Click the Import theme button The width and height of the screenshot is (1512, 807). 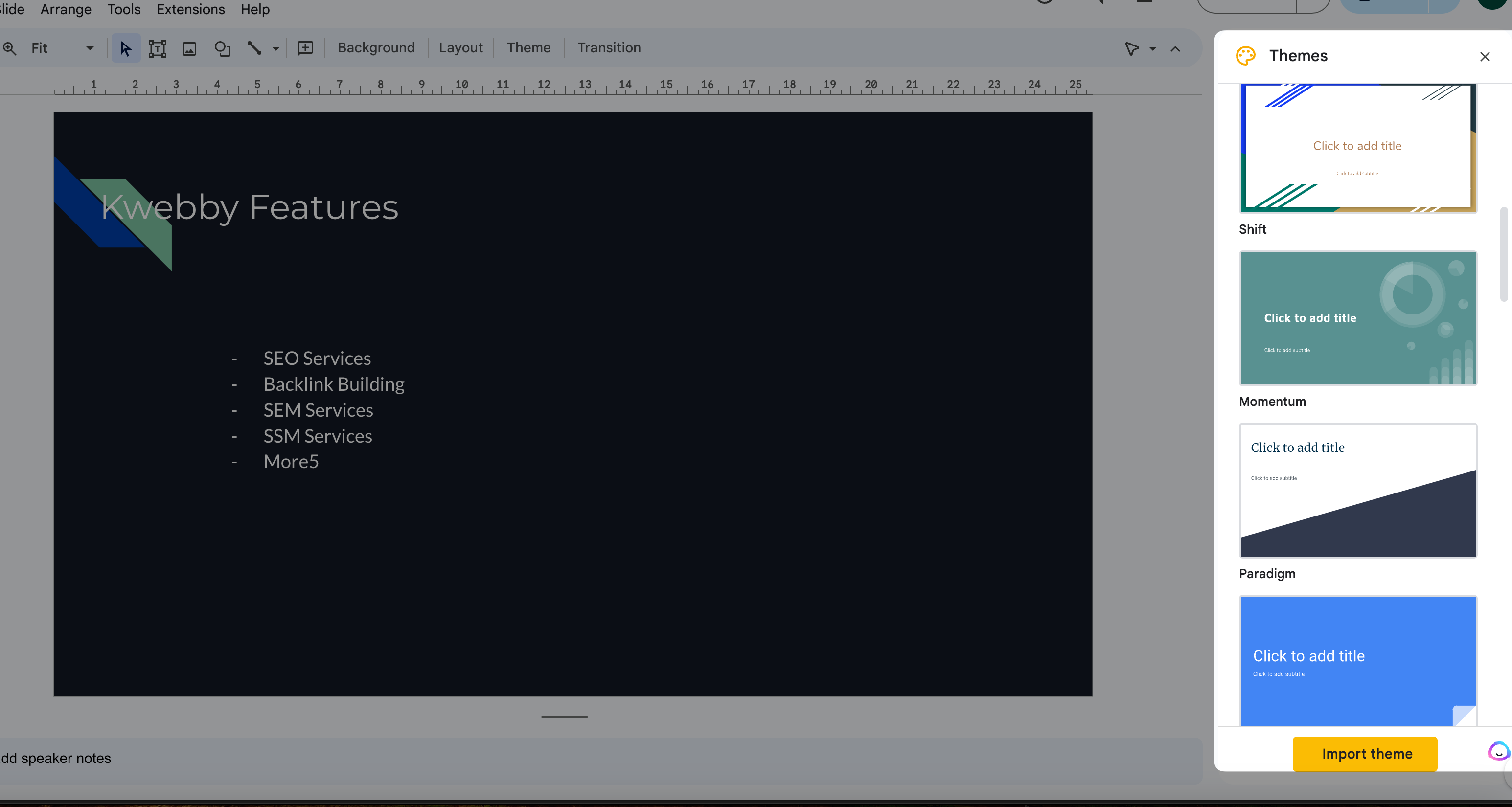point(1366,753)
